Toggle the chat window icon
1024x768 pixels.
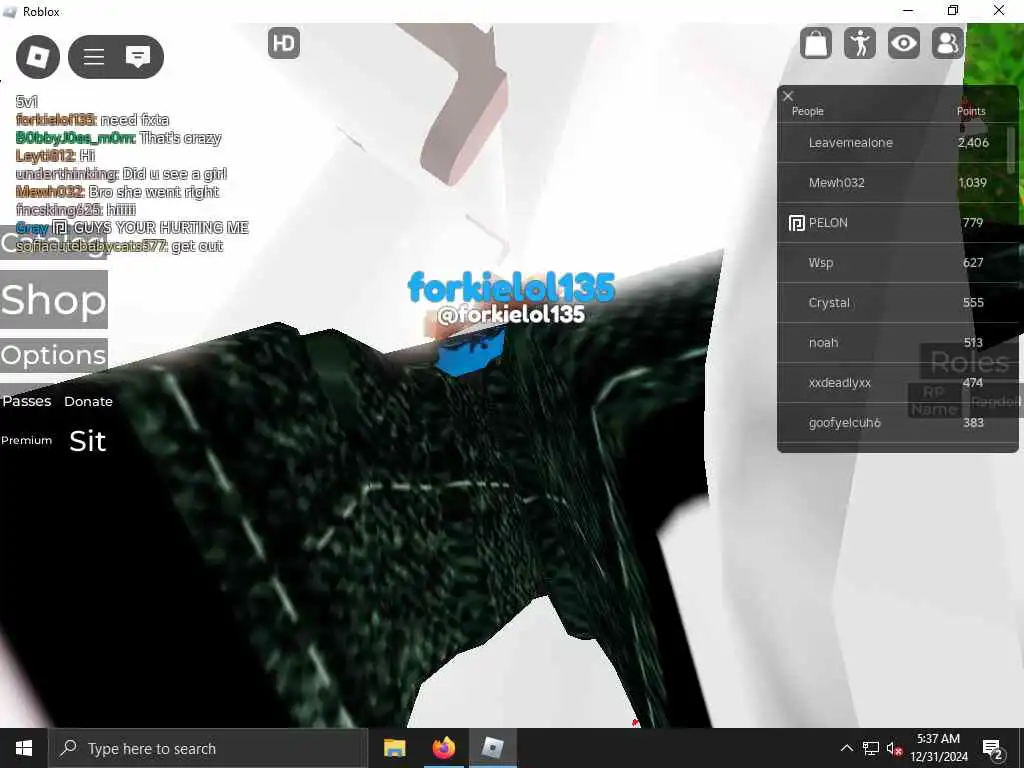[x=138, y=57]
